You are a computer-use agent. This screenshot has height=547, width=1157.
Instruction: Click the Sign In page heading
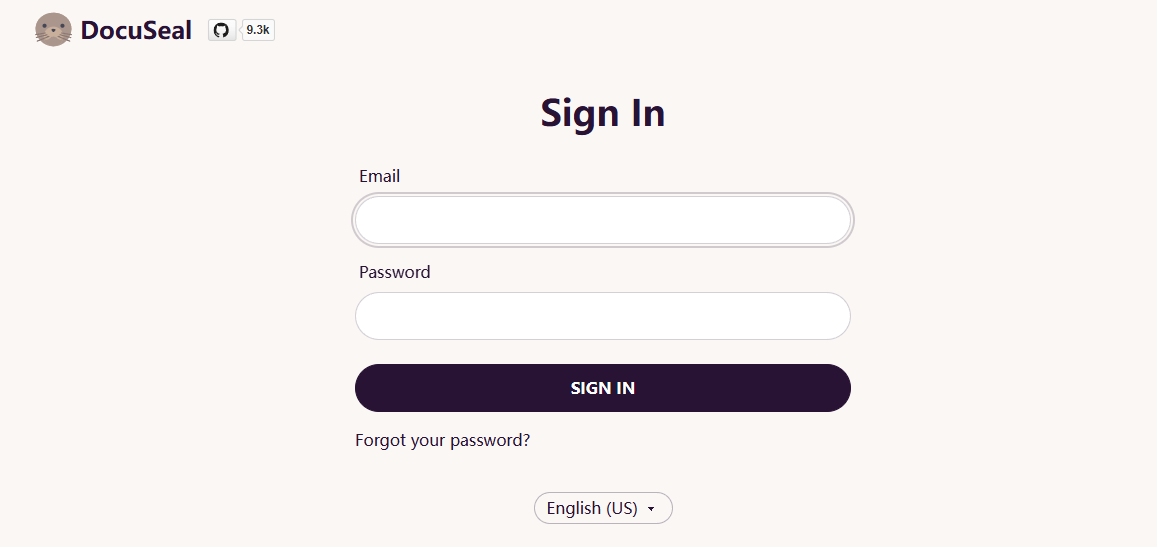point(603,113)
